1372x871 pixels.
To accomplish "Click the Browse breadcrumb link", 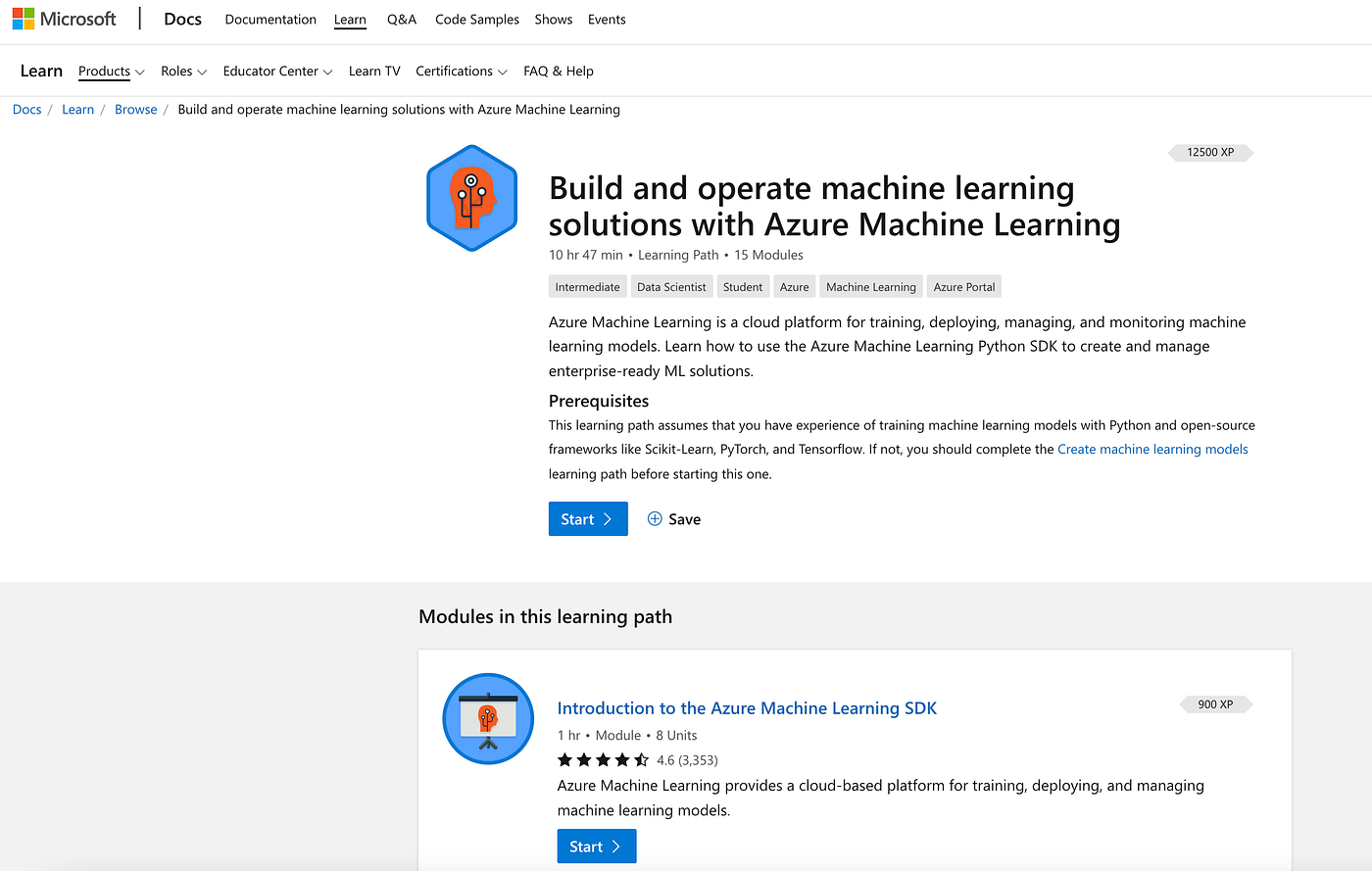I will [x=136, y=110].
